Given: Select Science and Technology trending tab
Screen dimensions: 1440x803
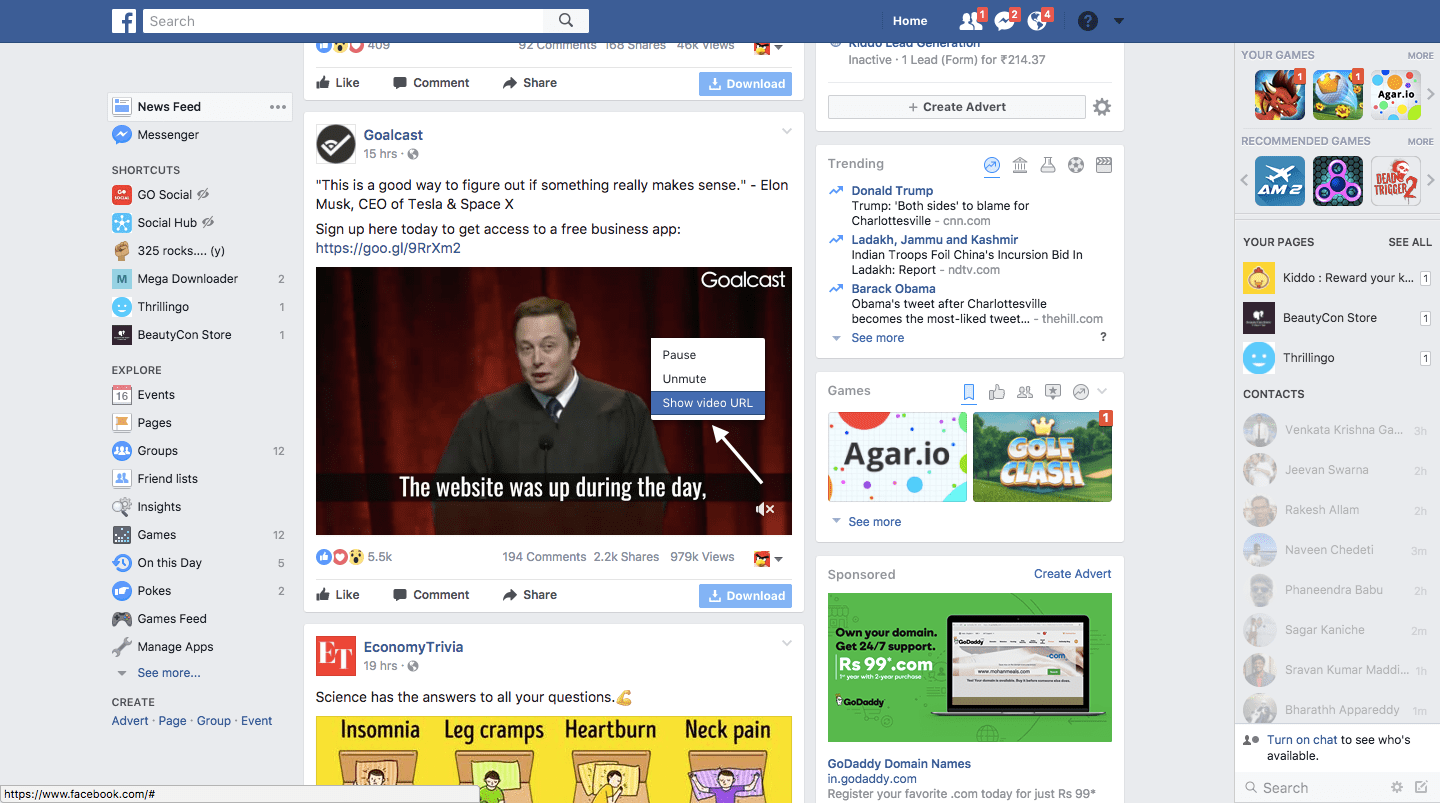Looking at the screenshot, I should pyautogui.click(x=1048, y=165).
